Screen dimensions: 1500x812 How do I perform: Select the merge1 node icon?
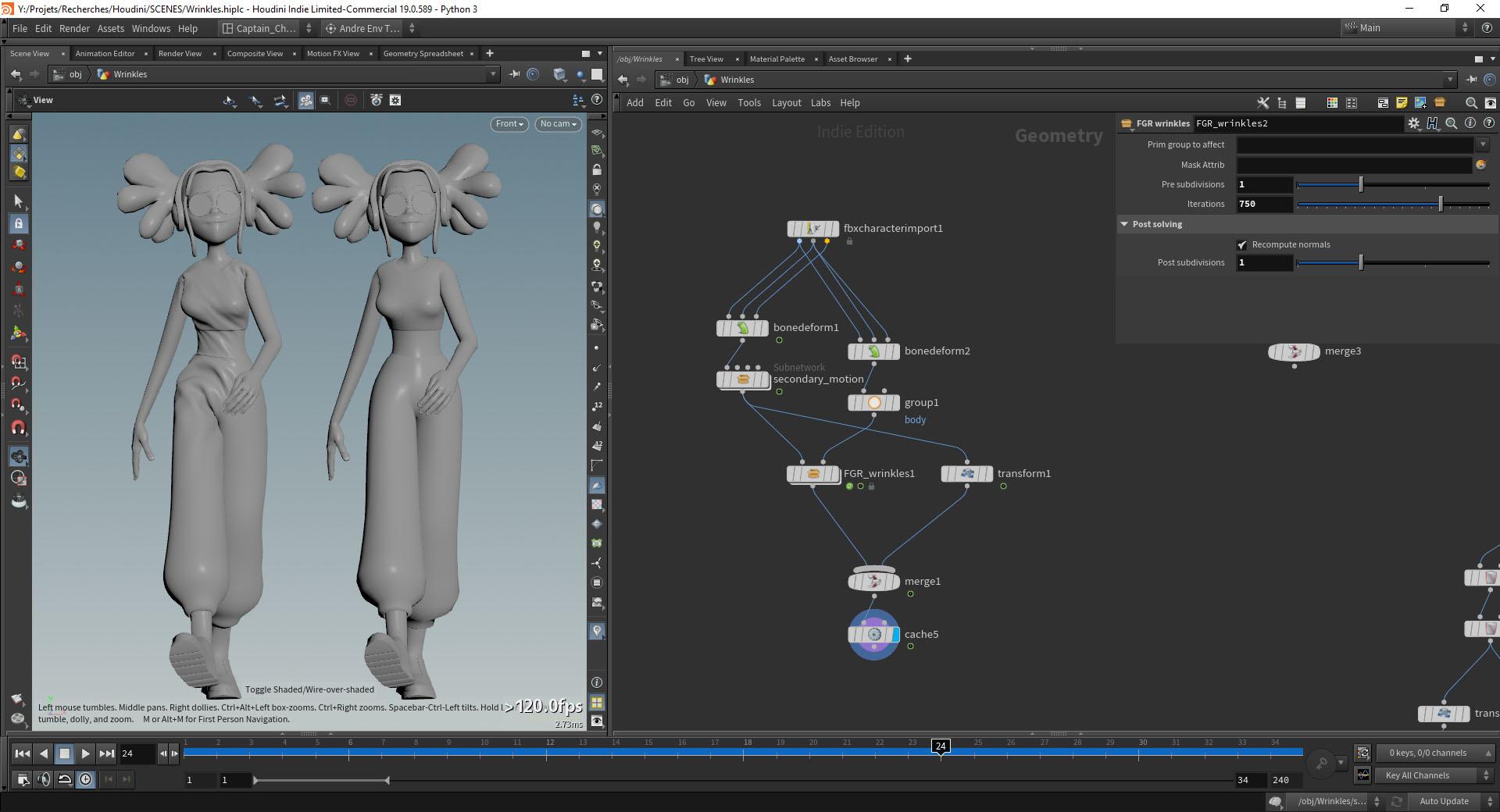(873, 582)
